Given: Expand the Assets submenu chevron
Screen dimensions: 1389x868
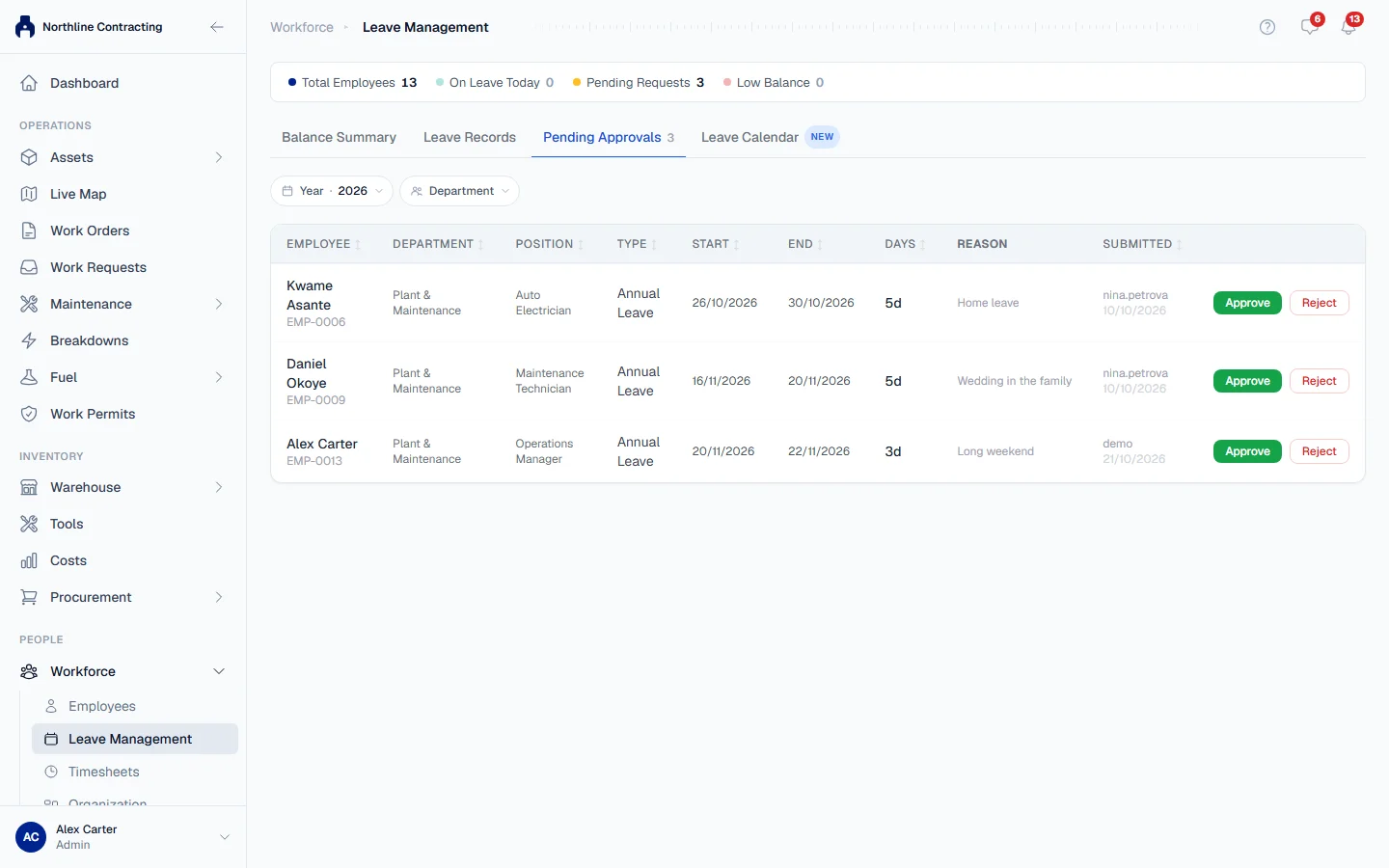Looking at the screenshot, I should point(219,157).
